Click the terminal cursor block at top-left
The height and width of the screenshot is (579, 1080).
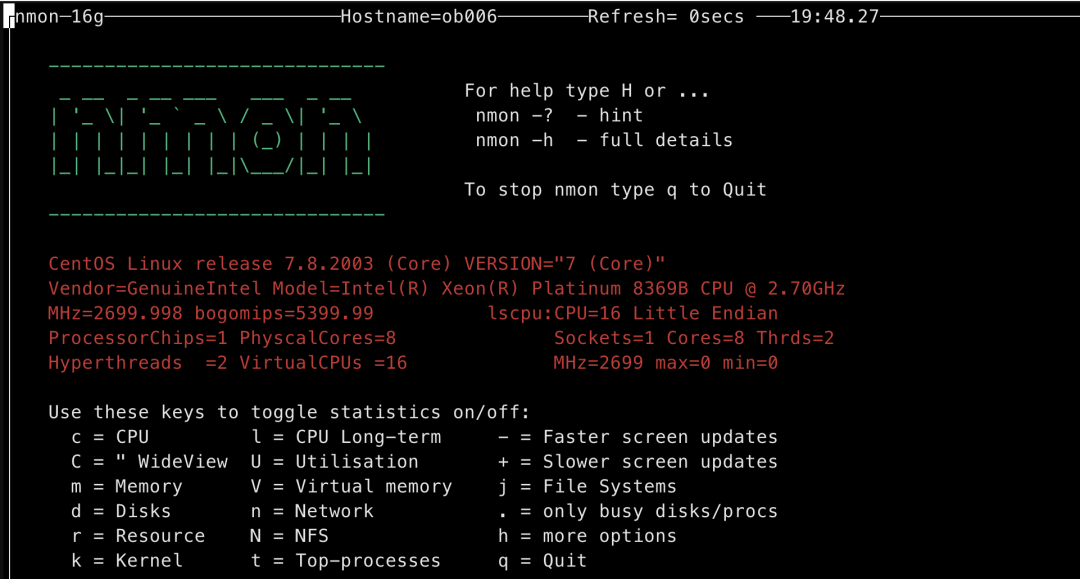(x=9, y=16)
